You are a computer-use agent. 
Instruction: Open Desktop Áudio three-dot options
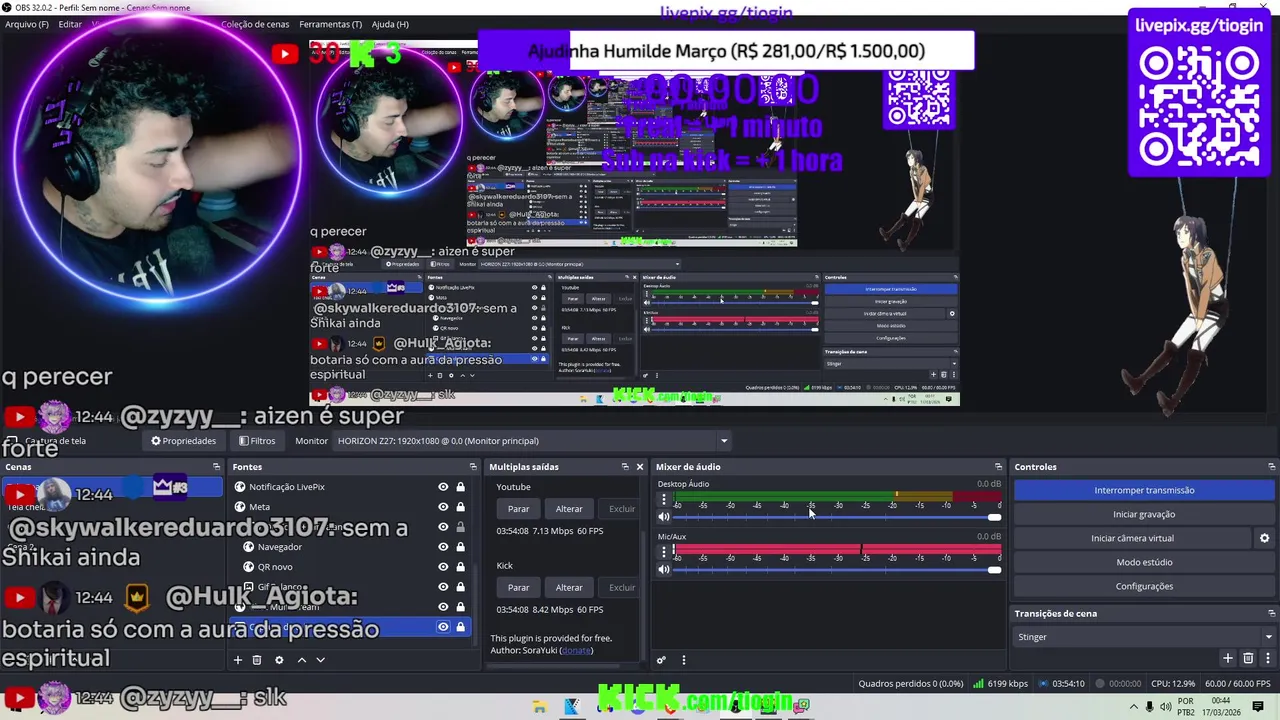point(663,499)
